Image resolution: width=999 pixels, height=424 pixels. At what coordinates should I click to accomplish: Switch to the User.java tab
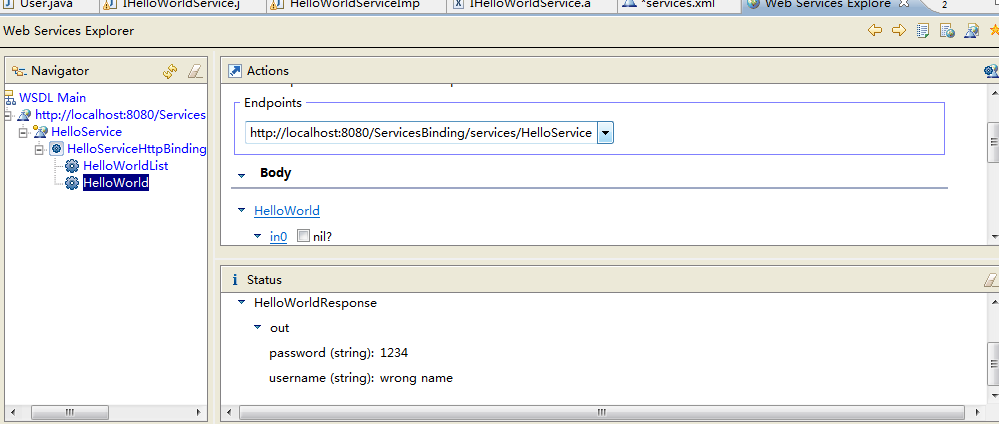[47, 4]
